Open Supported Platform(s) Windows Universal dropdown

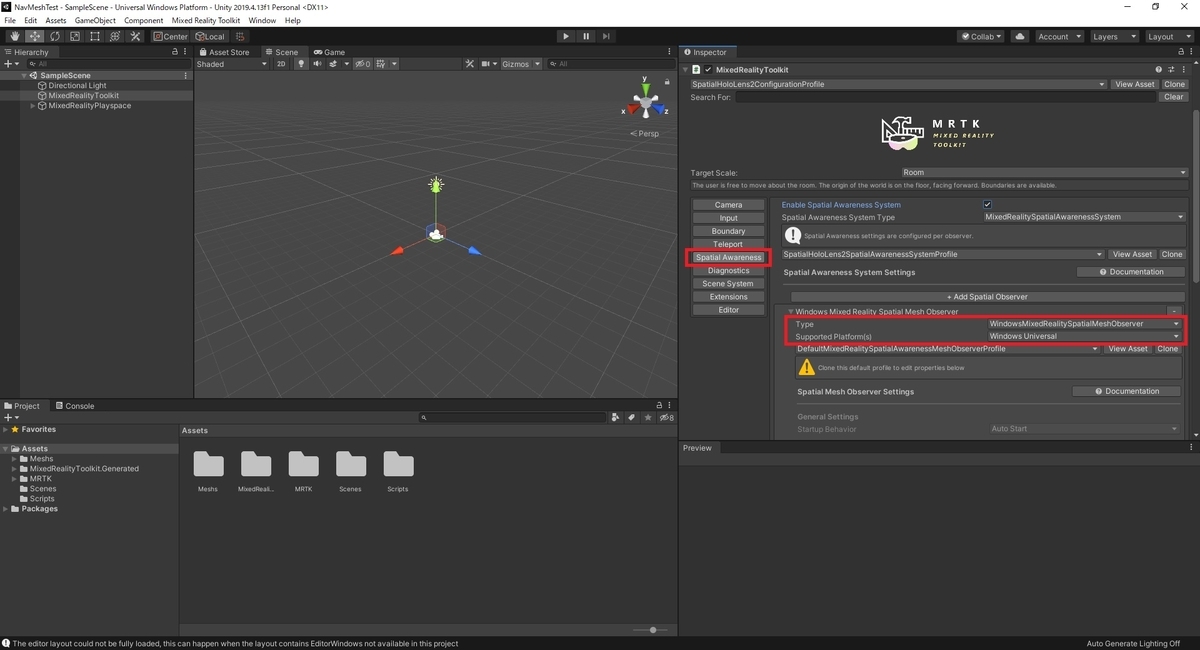tap(1085, 336)
